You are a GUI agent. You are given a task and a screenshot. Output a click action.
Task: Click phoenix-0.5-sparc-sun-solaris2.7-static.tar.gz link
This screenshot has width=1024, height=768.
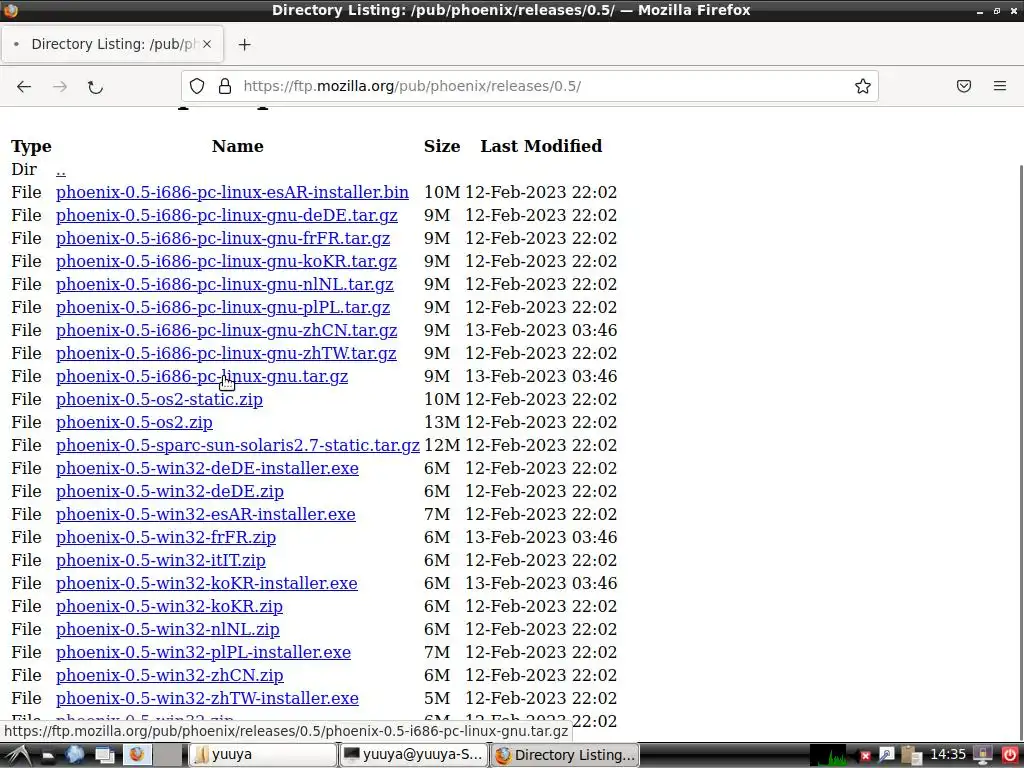click(x=238, y=445)
